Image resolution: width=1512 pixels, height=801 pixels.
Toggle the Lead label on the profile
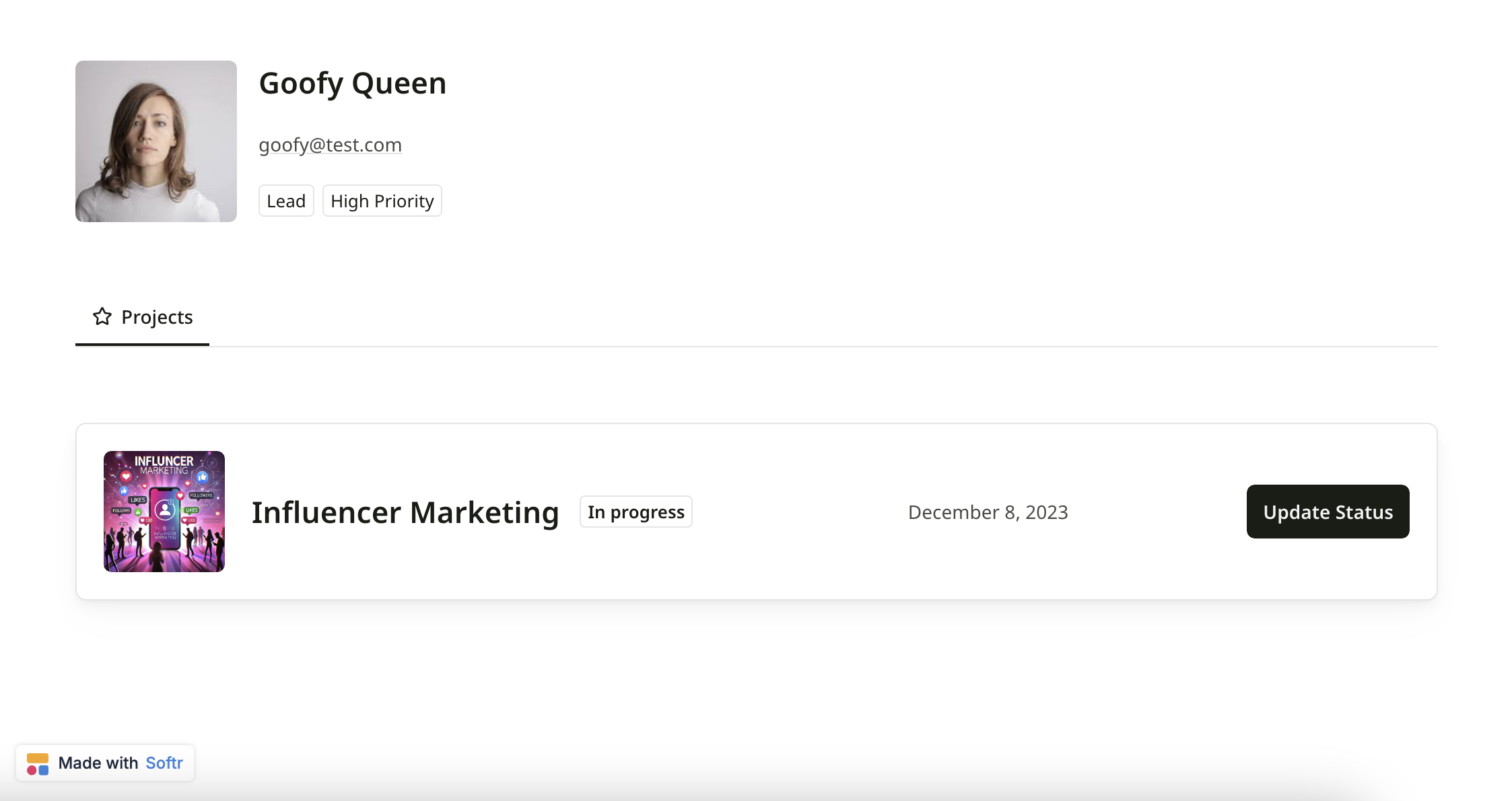(285, 200)
